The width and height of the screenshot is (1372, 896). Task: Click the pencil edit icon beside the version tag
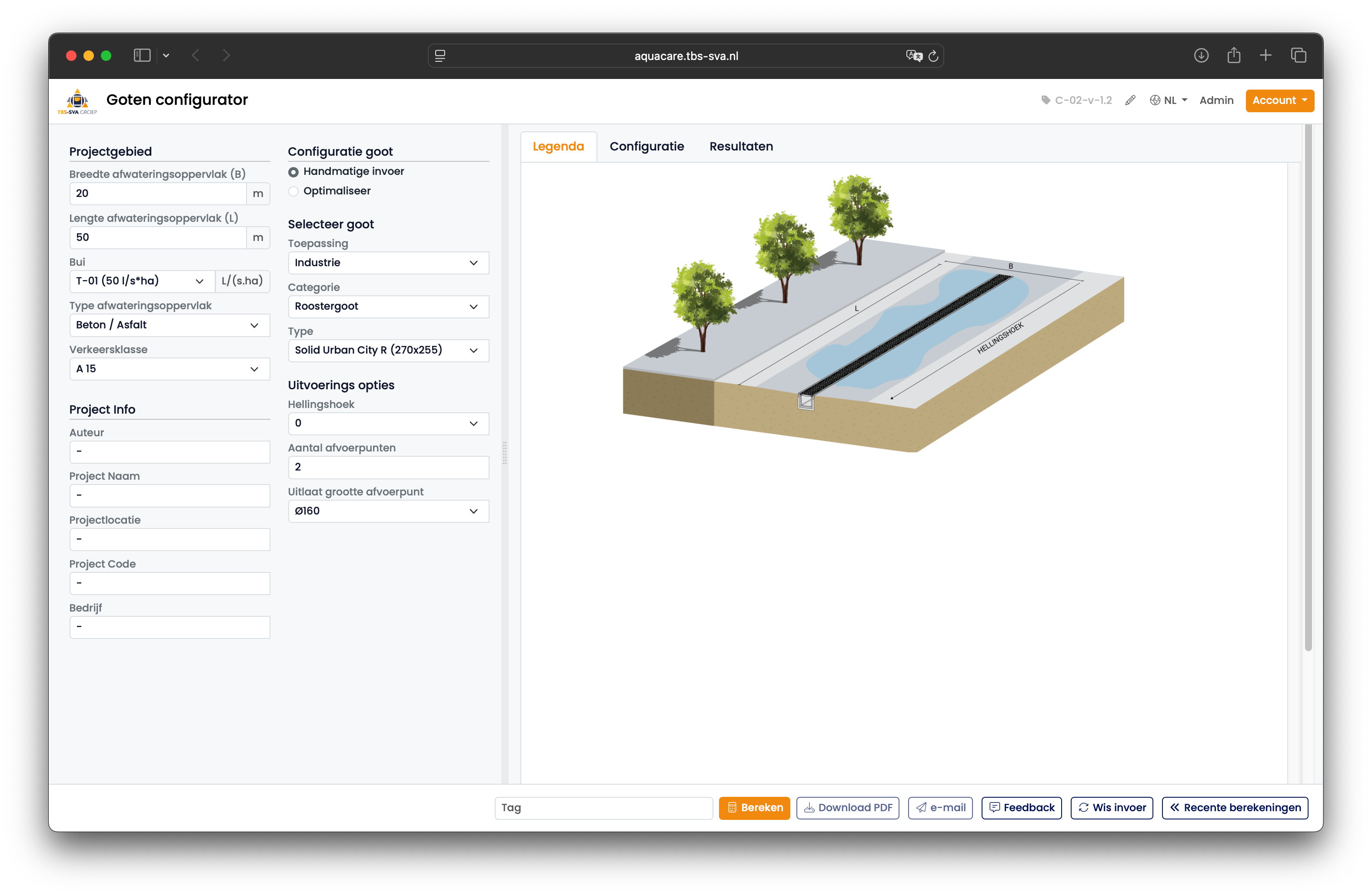(1130, 100)
